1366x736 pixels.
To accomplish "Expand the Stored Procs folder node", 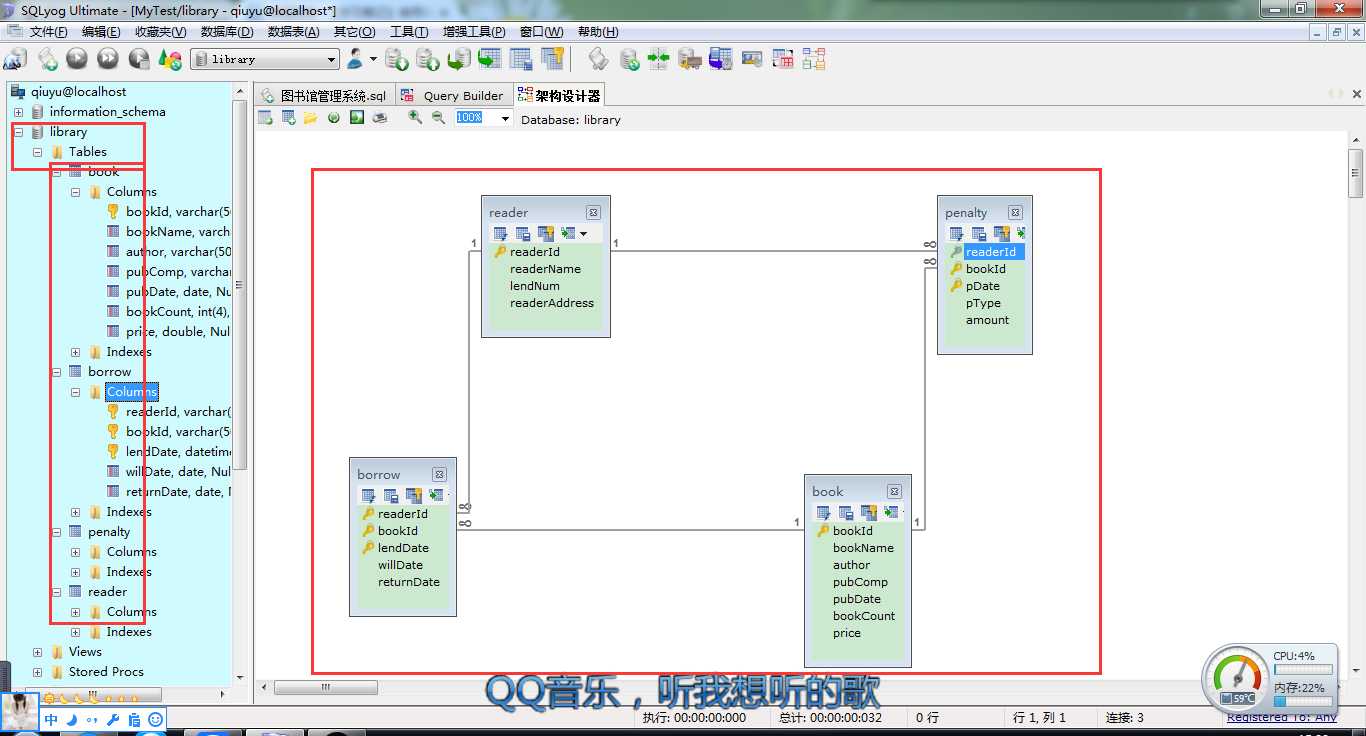I will tap(37, 672).
